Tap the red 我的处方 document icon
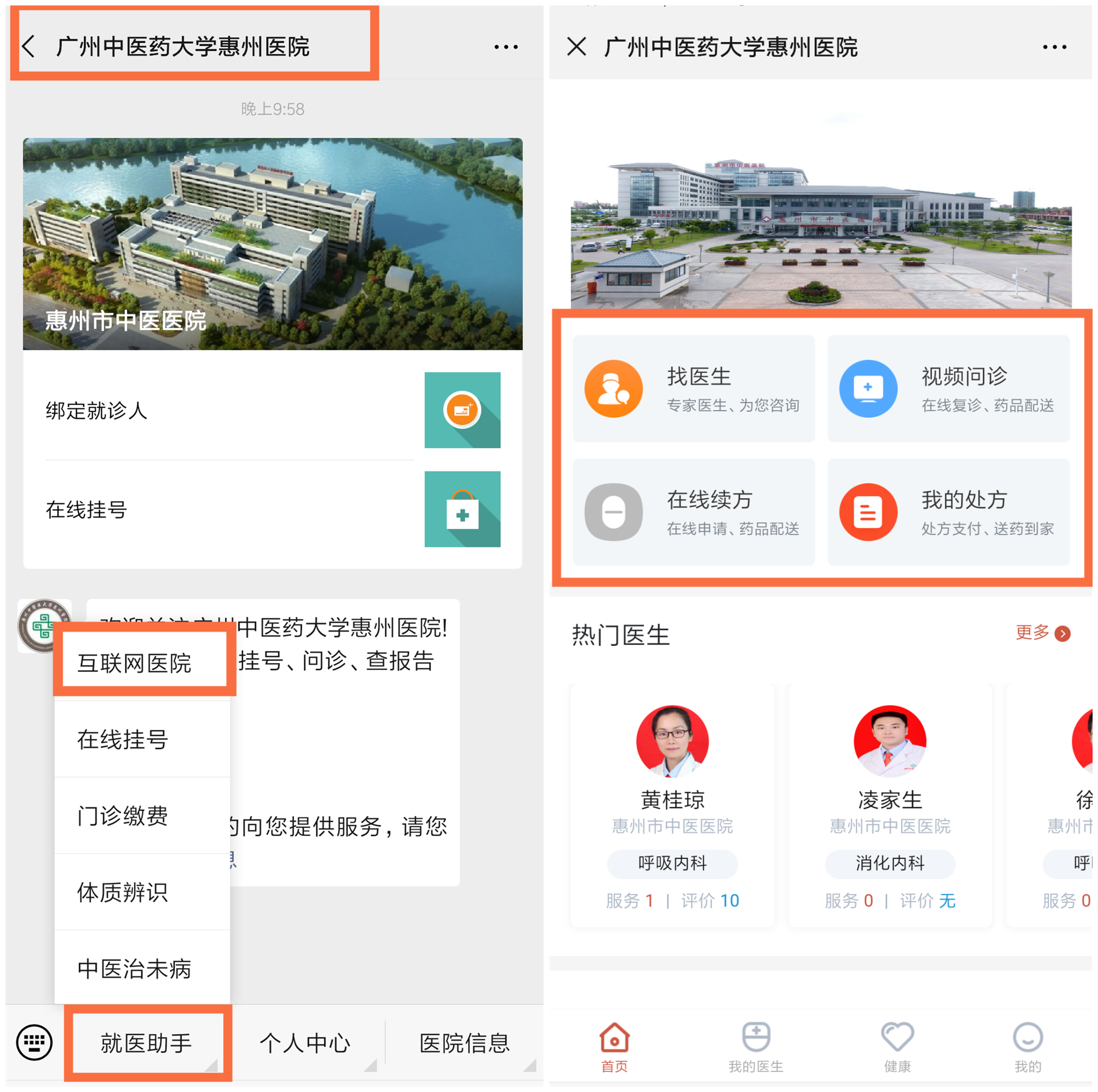The image size is (1098, 1092). (x=868, y=512)
